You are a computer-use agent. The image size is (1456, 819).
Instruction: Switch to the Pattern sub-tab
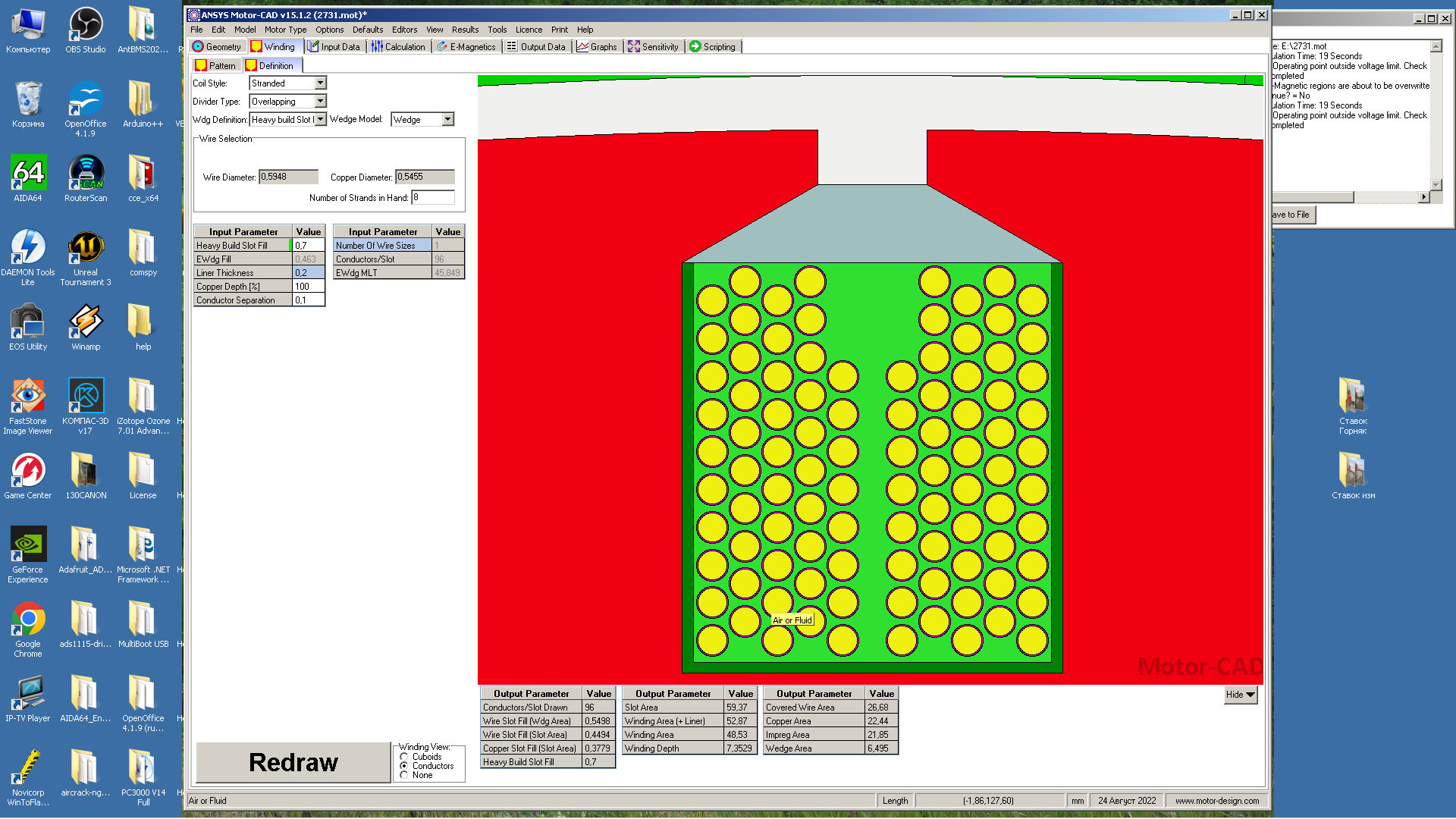(216, 66)
